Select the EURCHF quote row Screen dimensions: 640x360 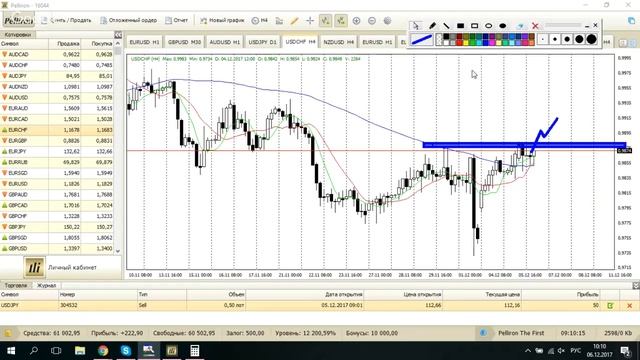point(57,130)
